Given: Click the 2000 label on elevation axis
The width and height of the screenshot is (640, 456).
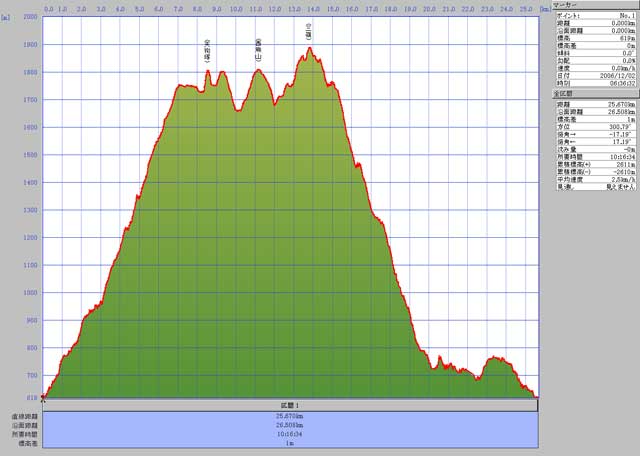Looking at the screenshot, I should point(30,18).
